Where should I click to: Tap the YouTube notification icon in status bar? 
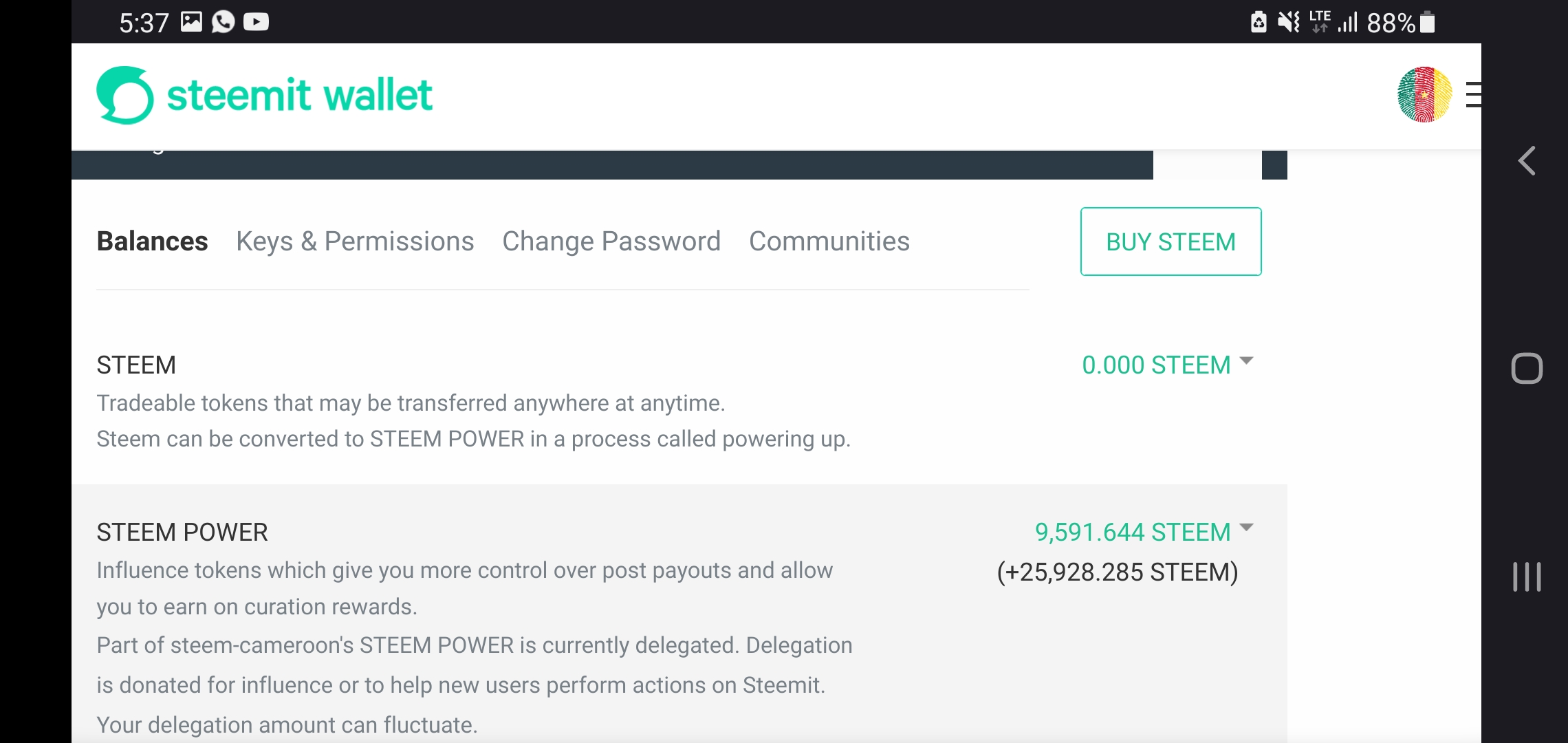[256, 22]
